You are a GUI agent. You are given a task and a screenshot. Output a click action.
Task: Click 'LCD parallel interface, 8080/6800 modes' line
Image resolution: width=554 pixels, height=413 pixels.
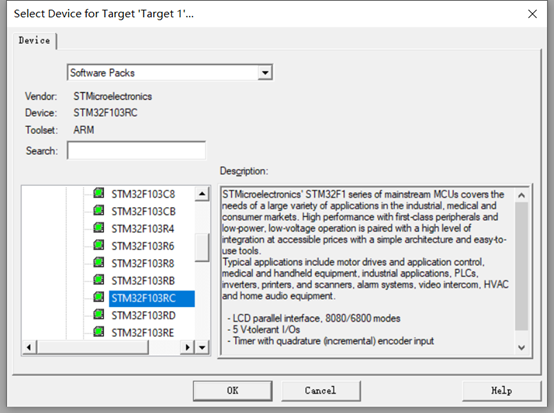(314, 318)
